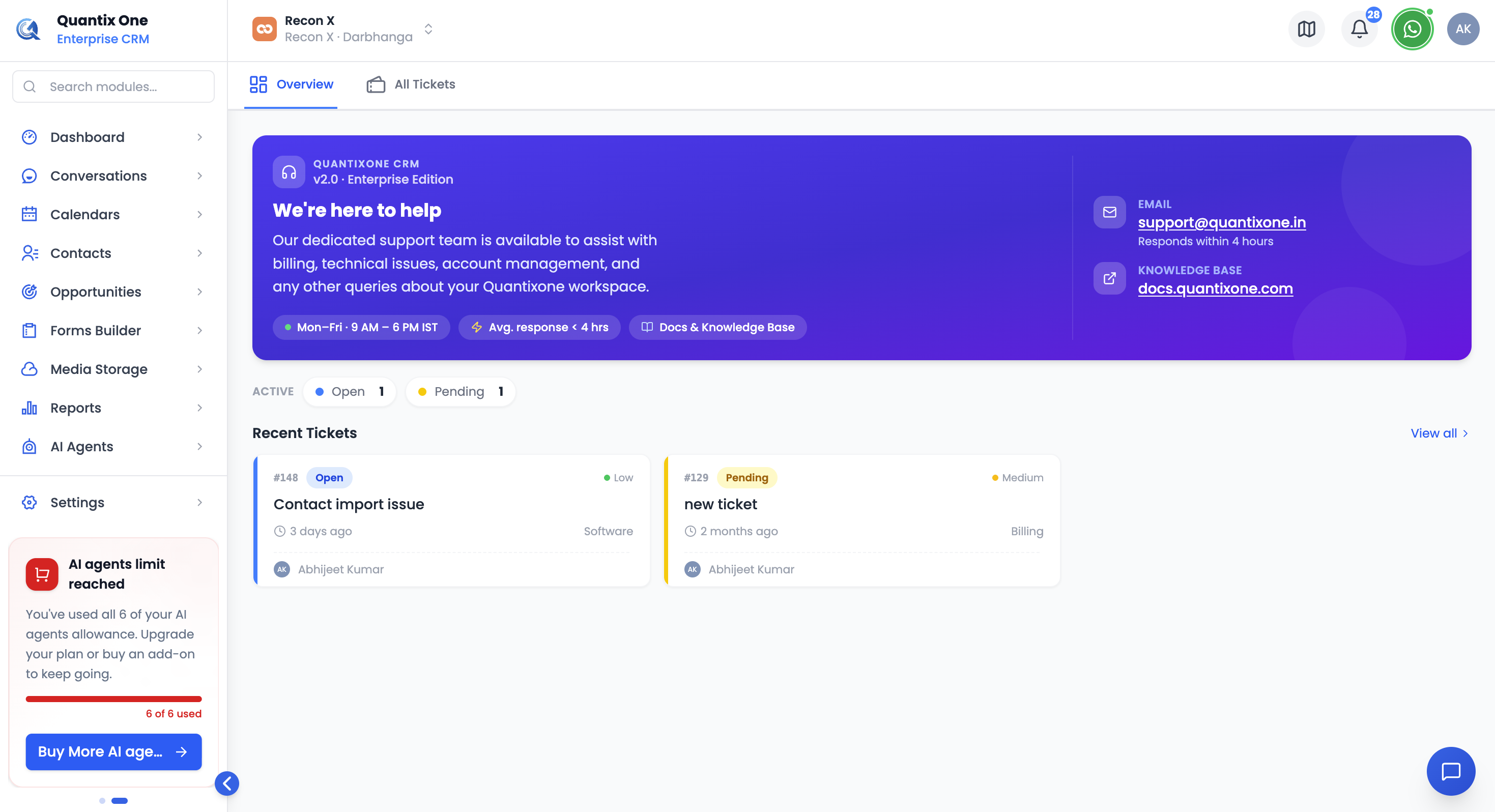Click the Pending badge on ticket #129

click(746, 478)
